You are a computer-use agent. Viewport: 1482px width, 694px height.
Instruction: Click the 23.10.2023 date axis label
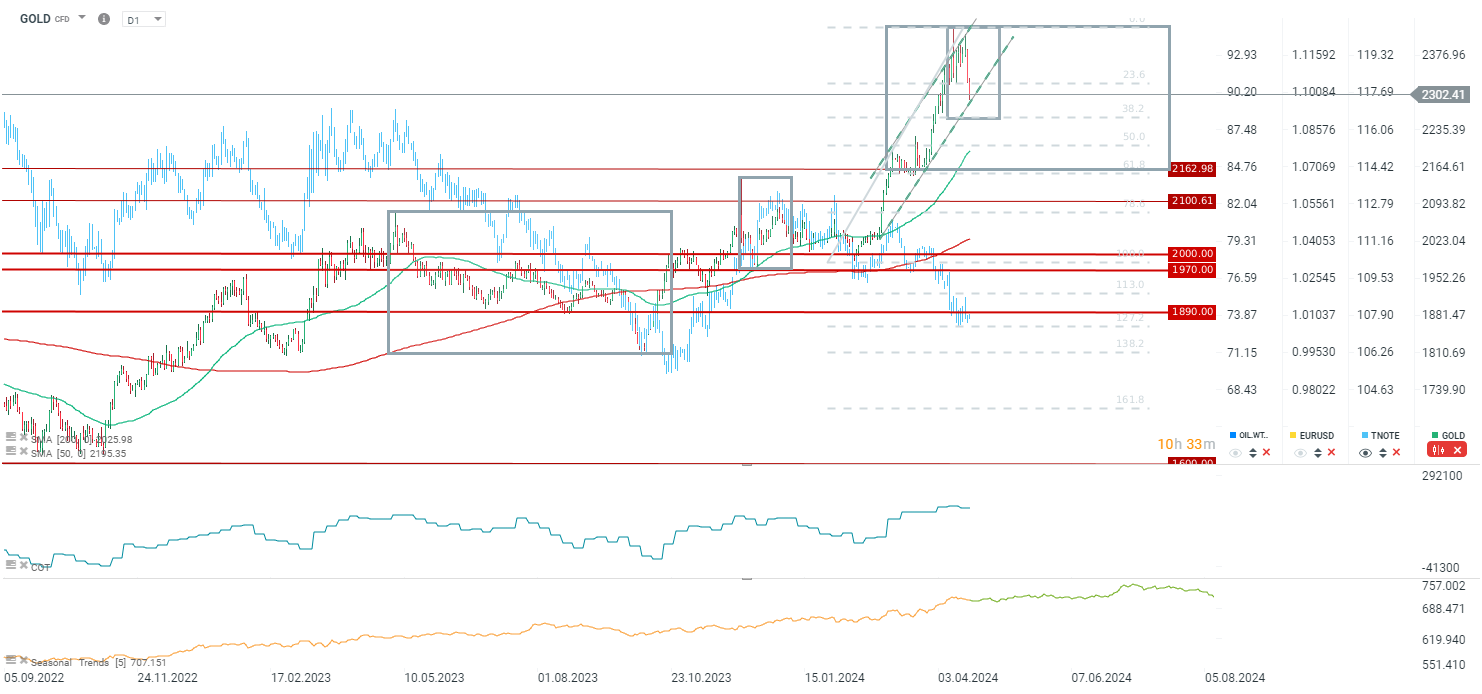700,677
